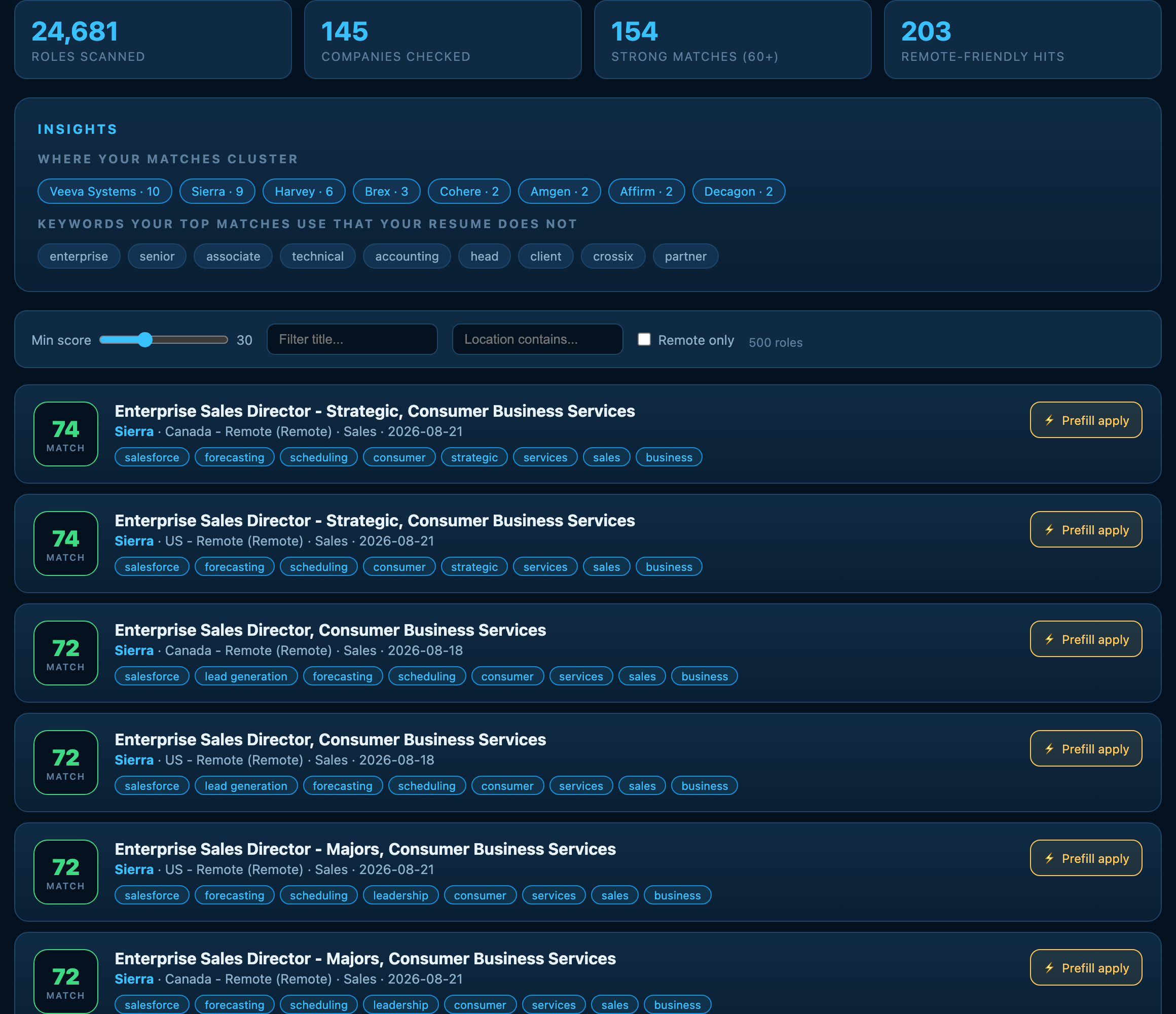Click the senior keyword chip
The image size is (1176, 1014).
[157, 256]
